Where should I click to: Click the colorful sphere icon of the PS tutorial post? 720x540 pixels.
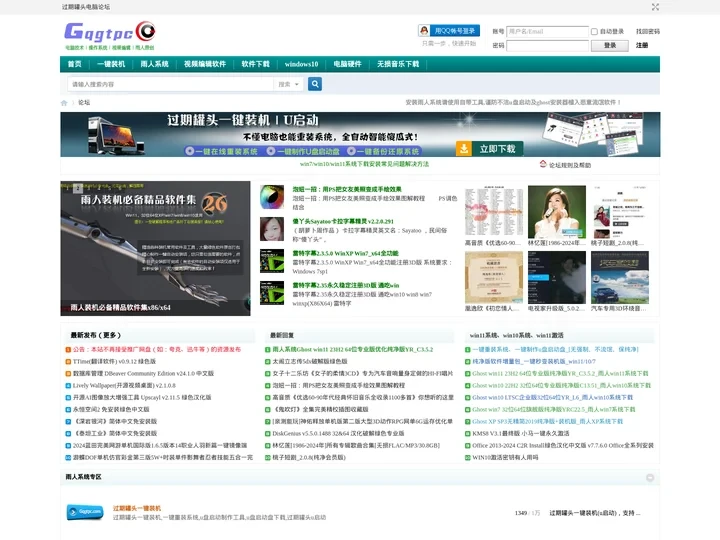pos(272,197)
